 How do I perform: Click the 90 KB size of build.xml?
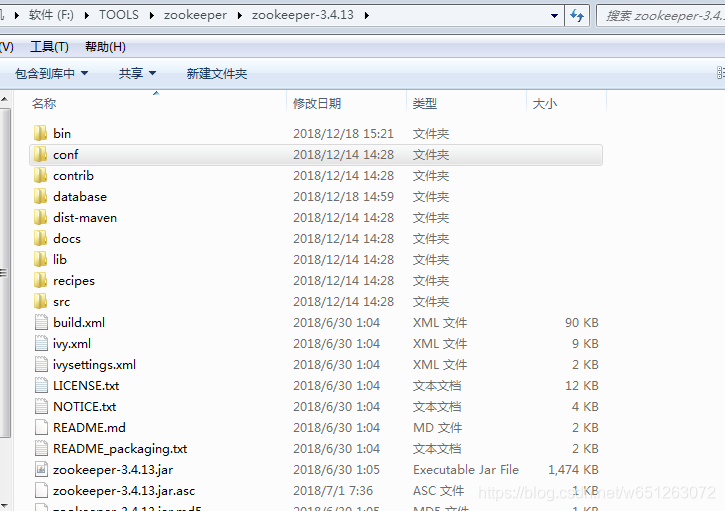(582, 322)
